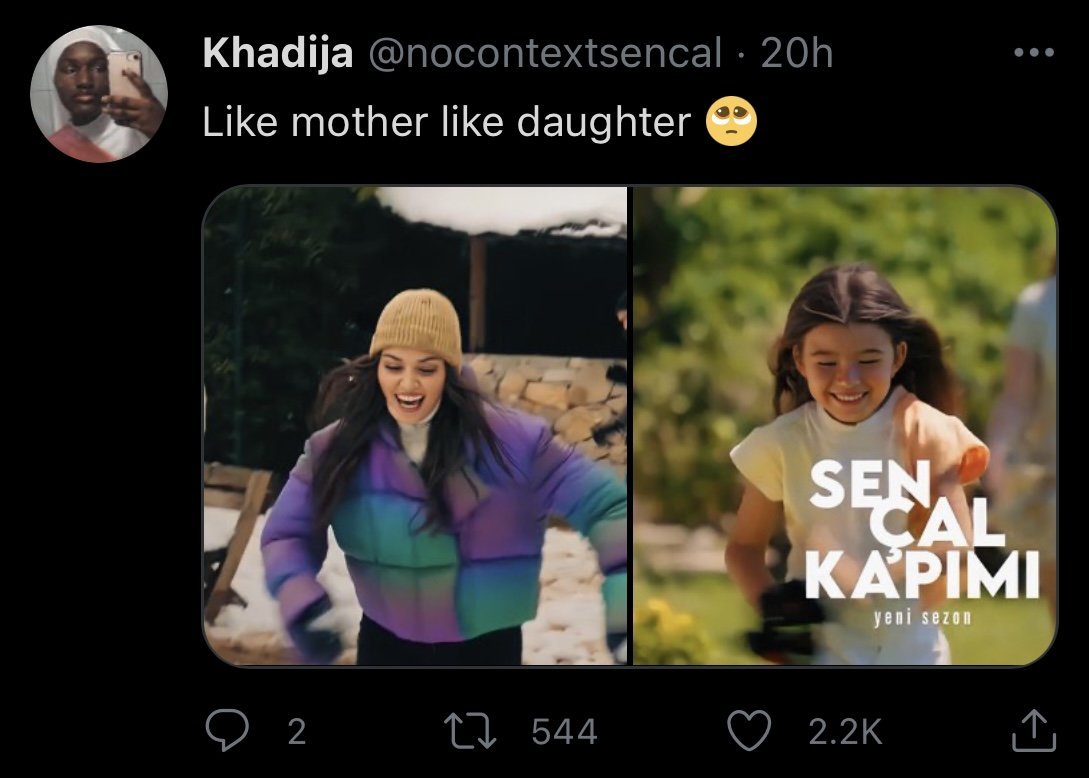Open the share tweet icon
The width and height of the screenshot is (1089, 778).
tap(1033, 730)
